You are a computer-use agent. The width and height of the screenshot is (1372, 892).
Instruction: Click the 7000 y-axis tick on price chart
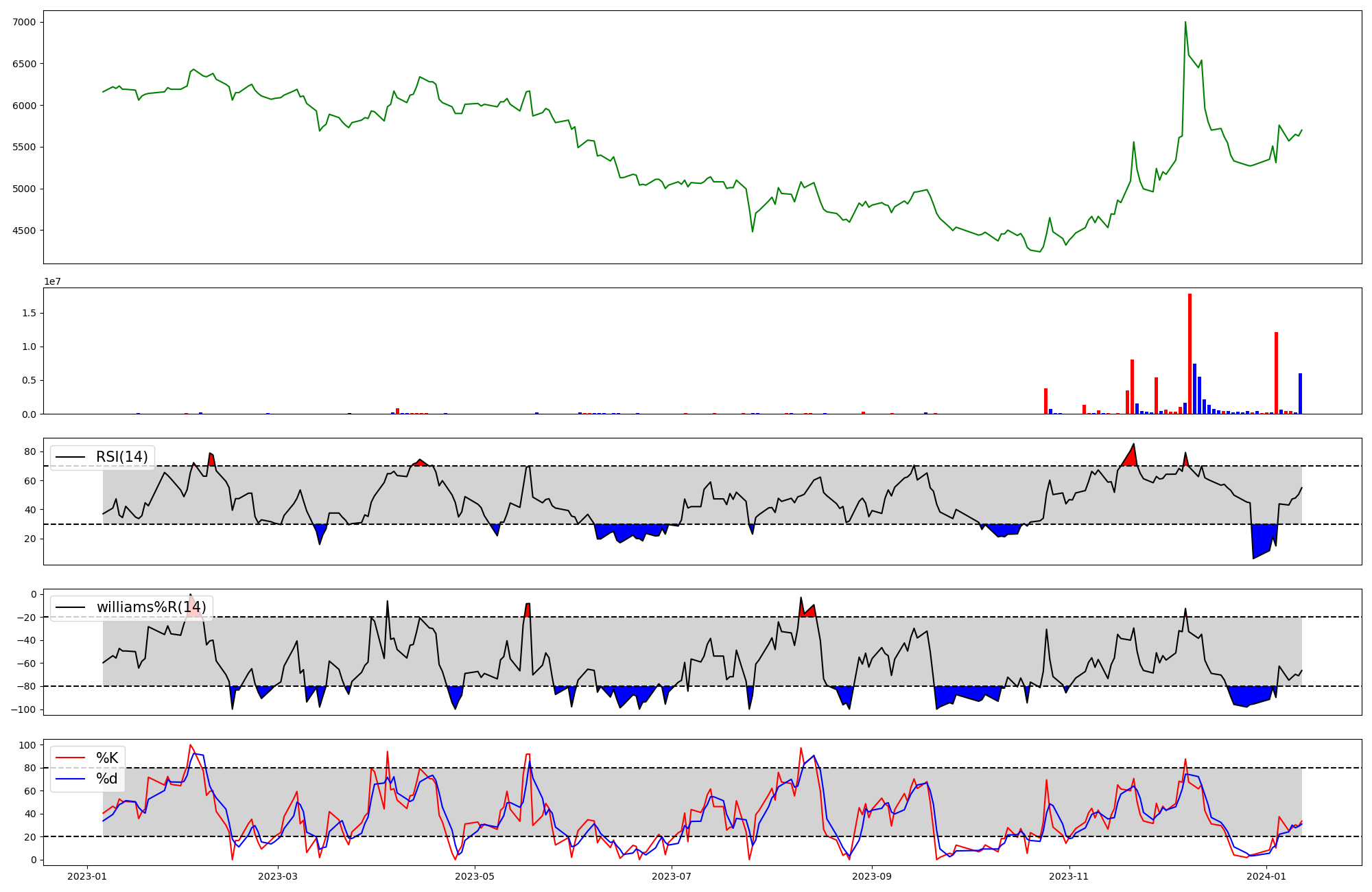[25, 22]
